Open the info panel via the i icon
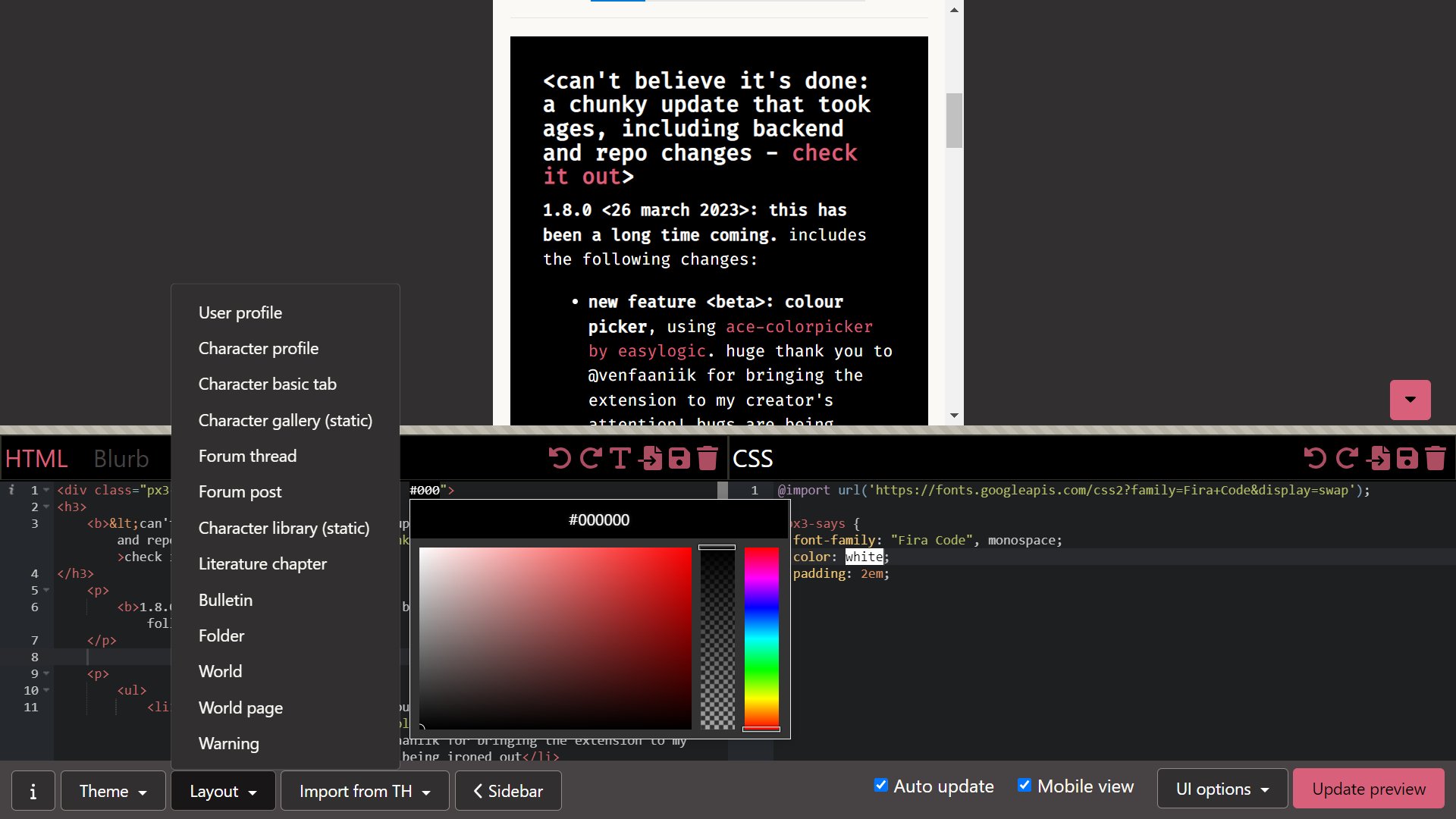 33,790
